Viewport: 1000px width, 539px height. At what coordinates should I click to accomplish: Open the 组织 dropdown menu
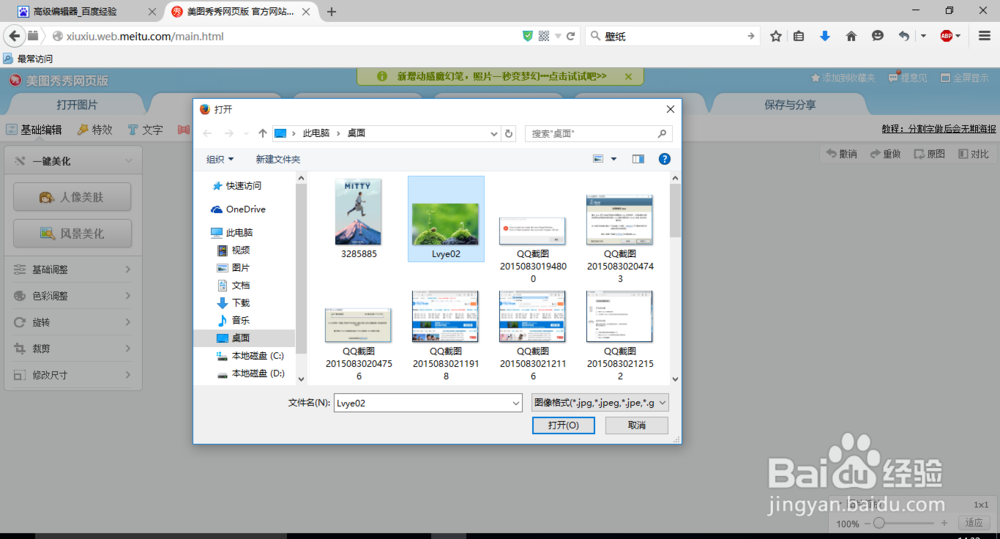(x=220, y=159)
